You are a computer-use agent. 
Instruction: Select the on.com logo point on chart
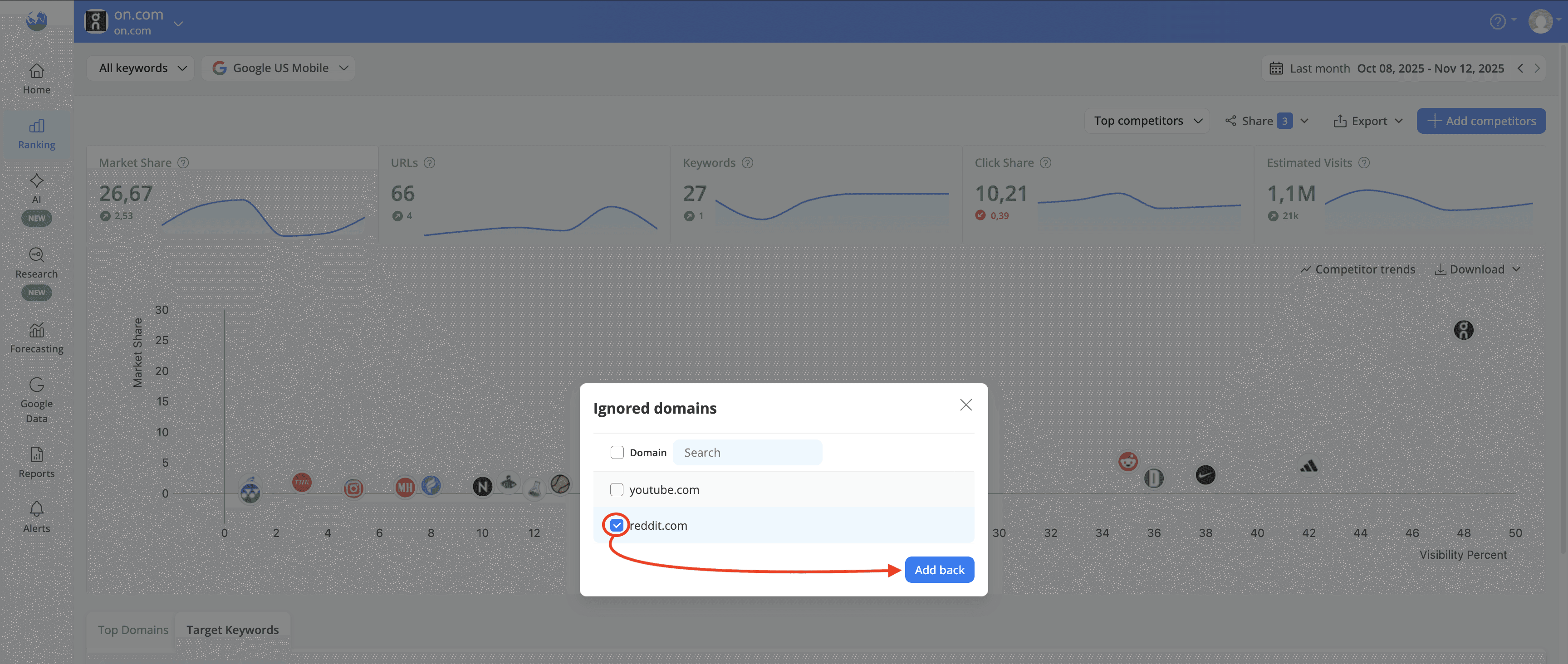click(x=1463, y=330)
